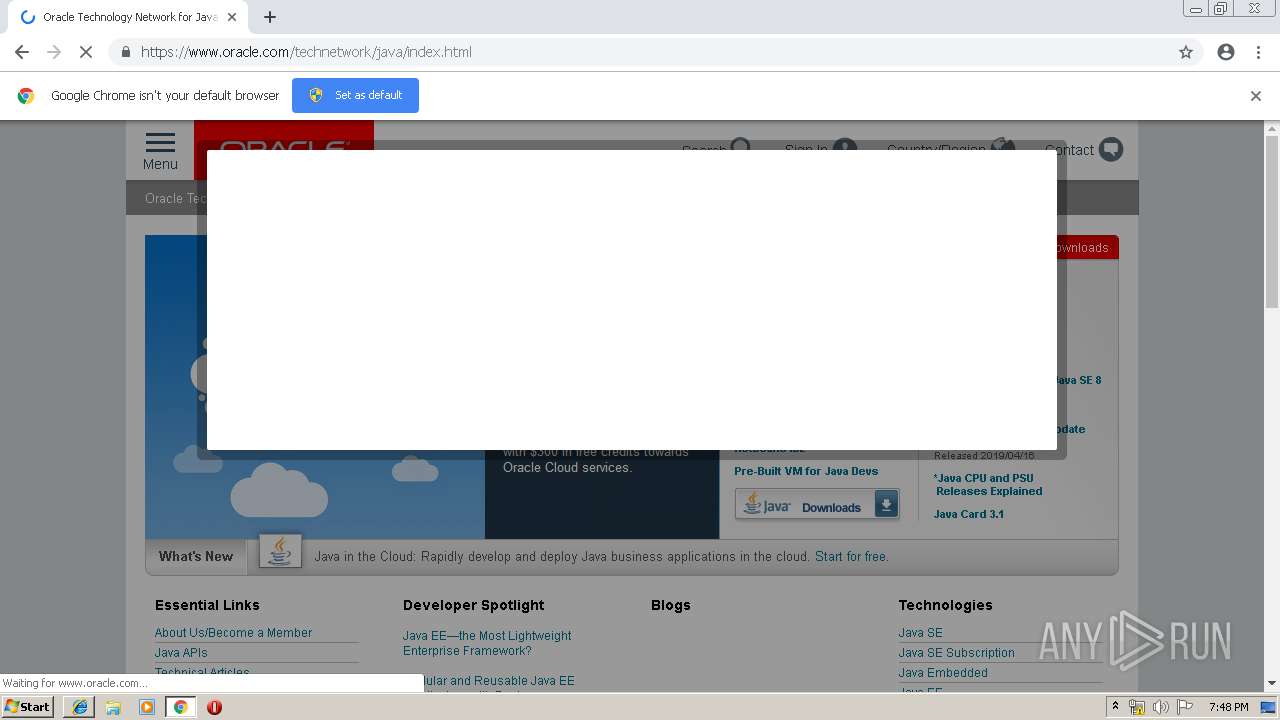Open Java SE Subscription link
Viewport: 1280px width, 720px height.
pos(957,653)
